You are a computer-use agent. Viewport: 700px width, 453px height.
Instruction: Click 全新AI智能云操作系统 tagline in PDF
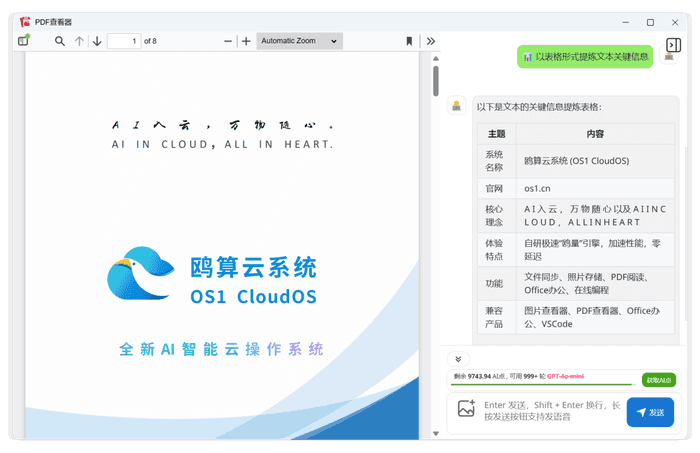(221, 349)
